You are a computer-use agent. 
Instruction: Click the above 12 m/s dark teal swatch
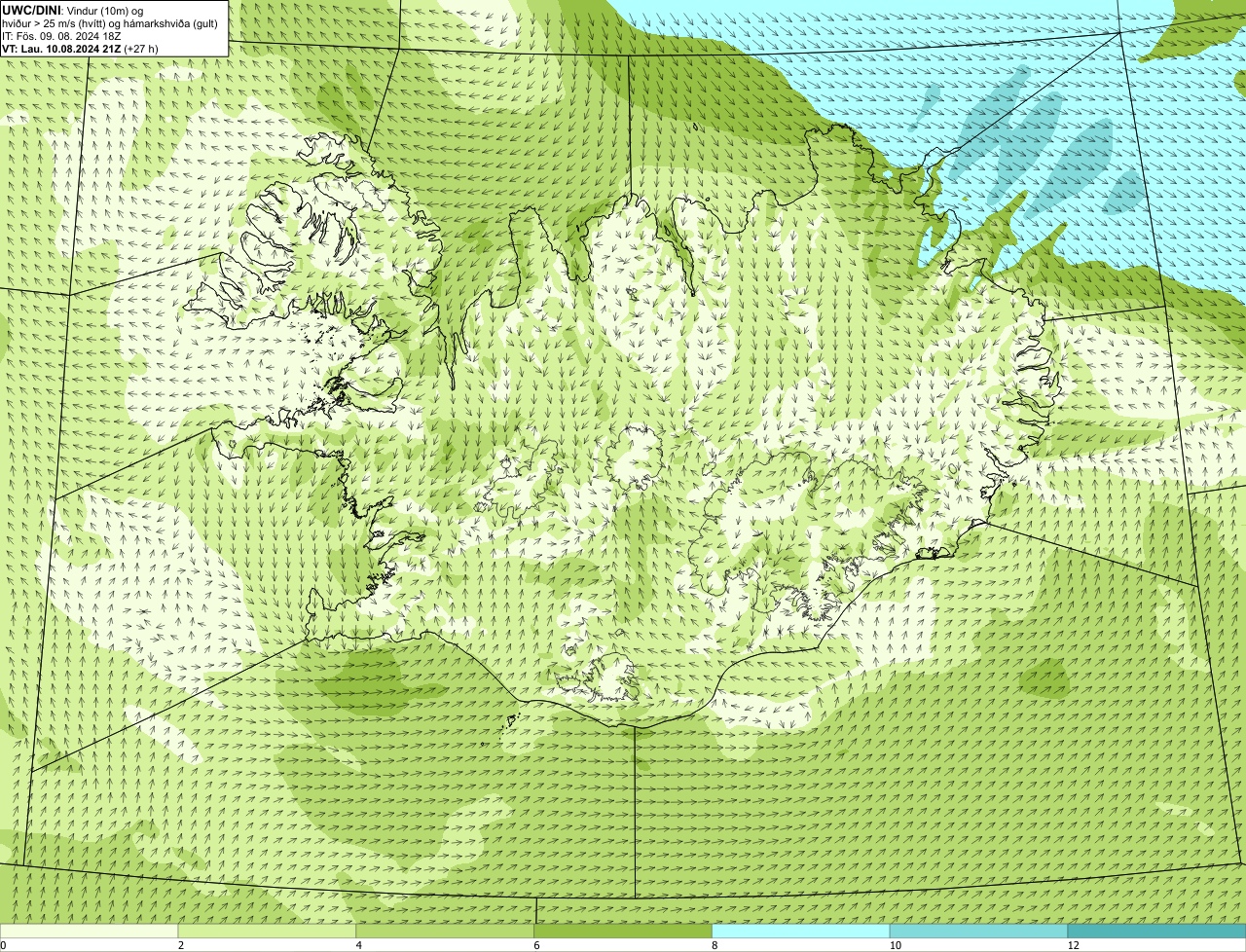pyautogui.click(x=1156, y=932)
